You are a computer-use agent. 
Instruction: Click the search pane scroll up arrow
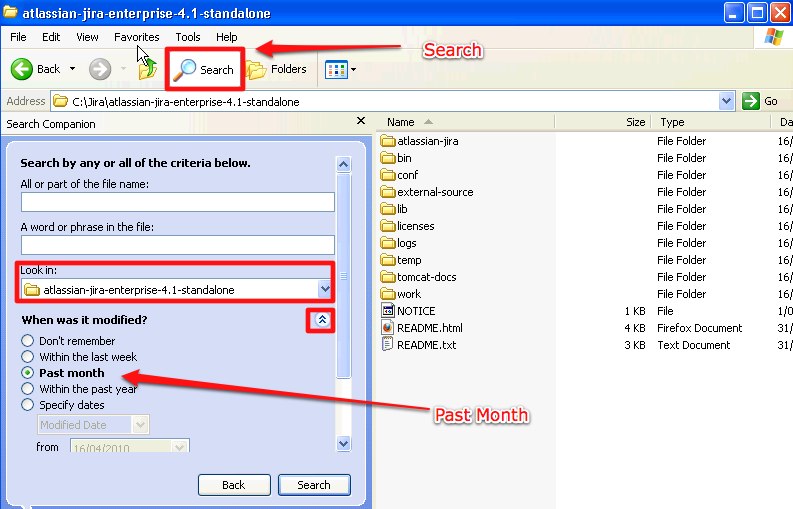tap(343, 164)
